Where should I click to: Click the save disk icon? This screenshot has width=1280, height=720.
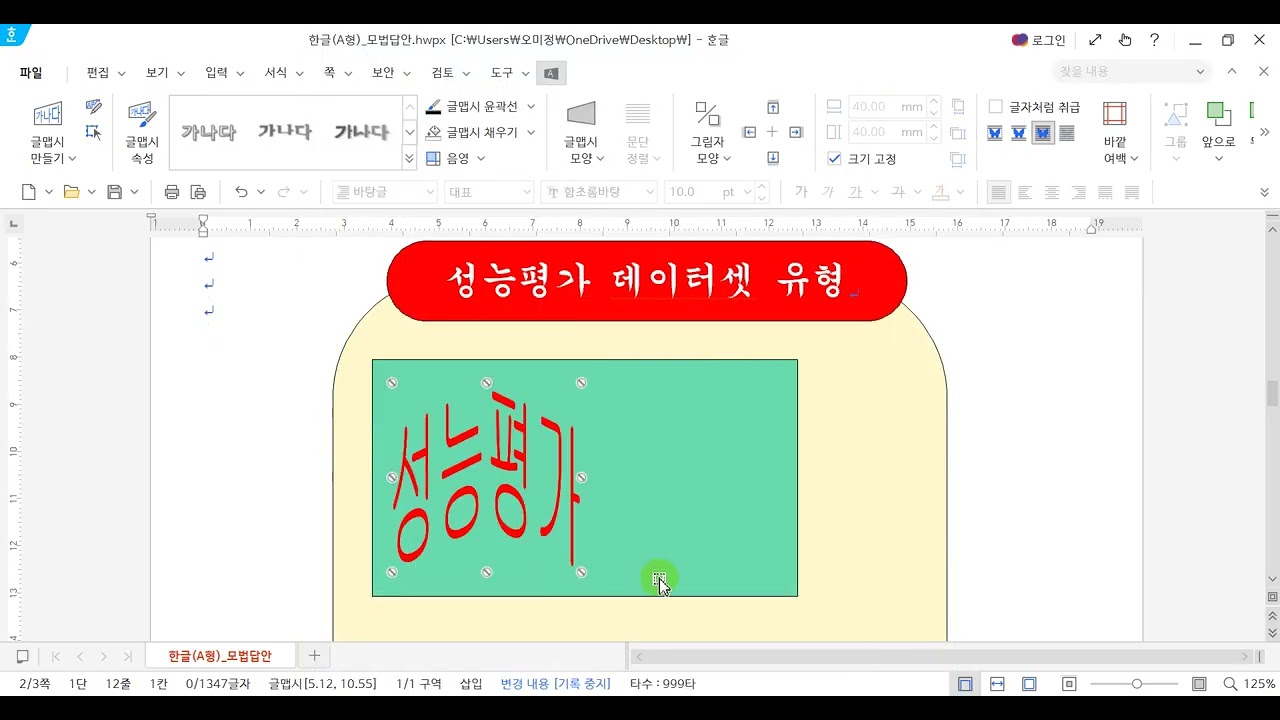tap(115, 192)
